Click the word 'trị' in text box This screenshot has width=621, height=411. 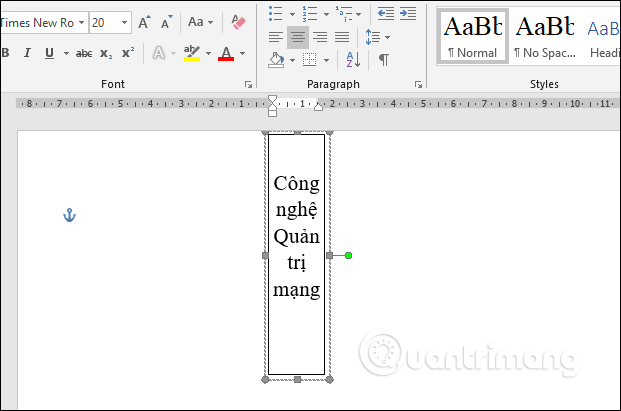297,263
